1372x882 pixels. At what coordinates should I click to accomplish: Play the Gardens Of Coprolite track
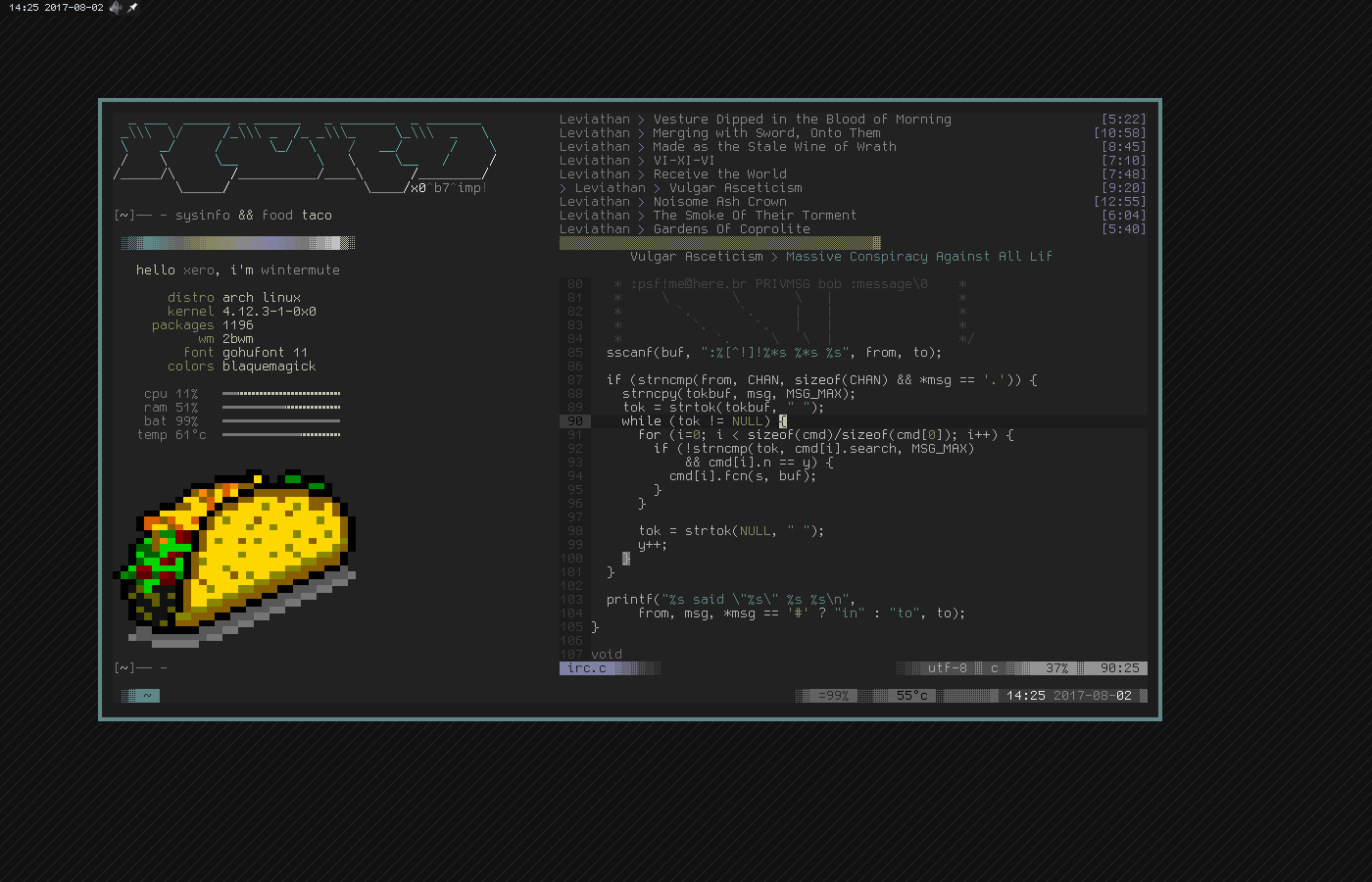[731, 229]
